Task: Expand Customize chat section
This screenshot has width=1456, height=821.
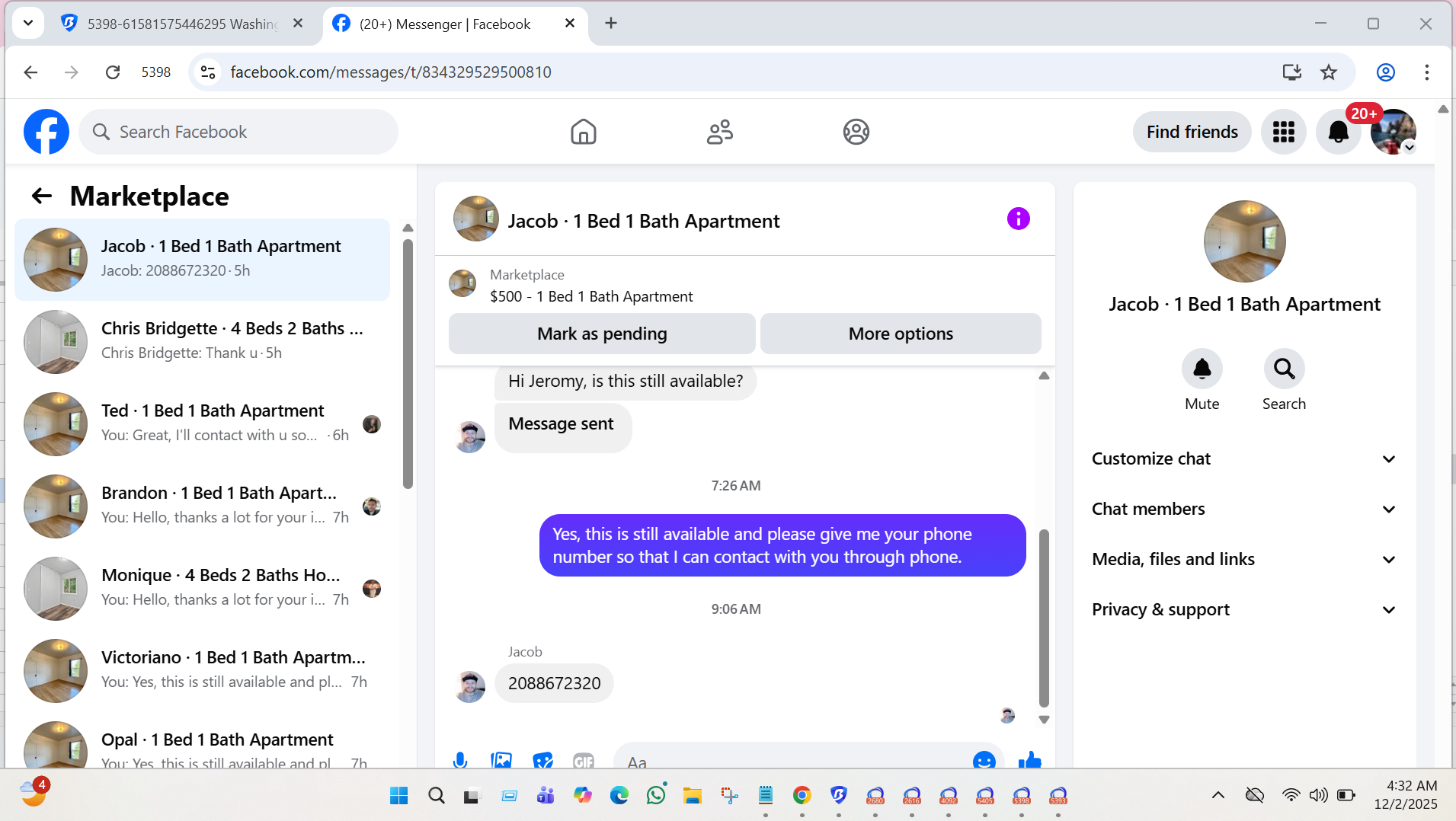Action: coord(1244,458)
